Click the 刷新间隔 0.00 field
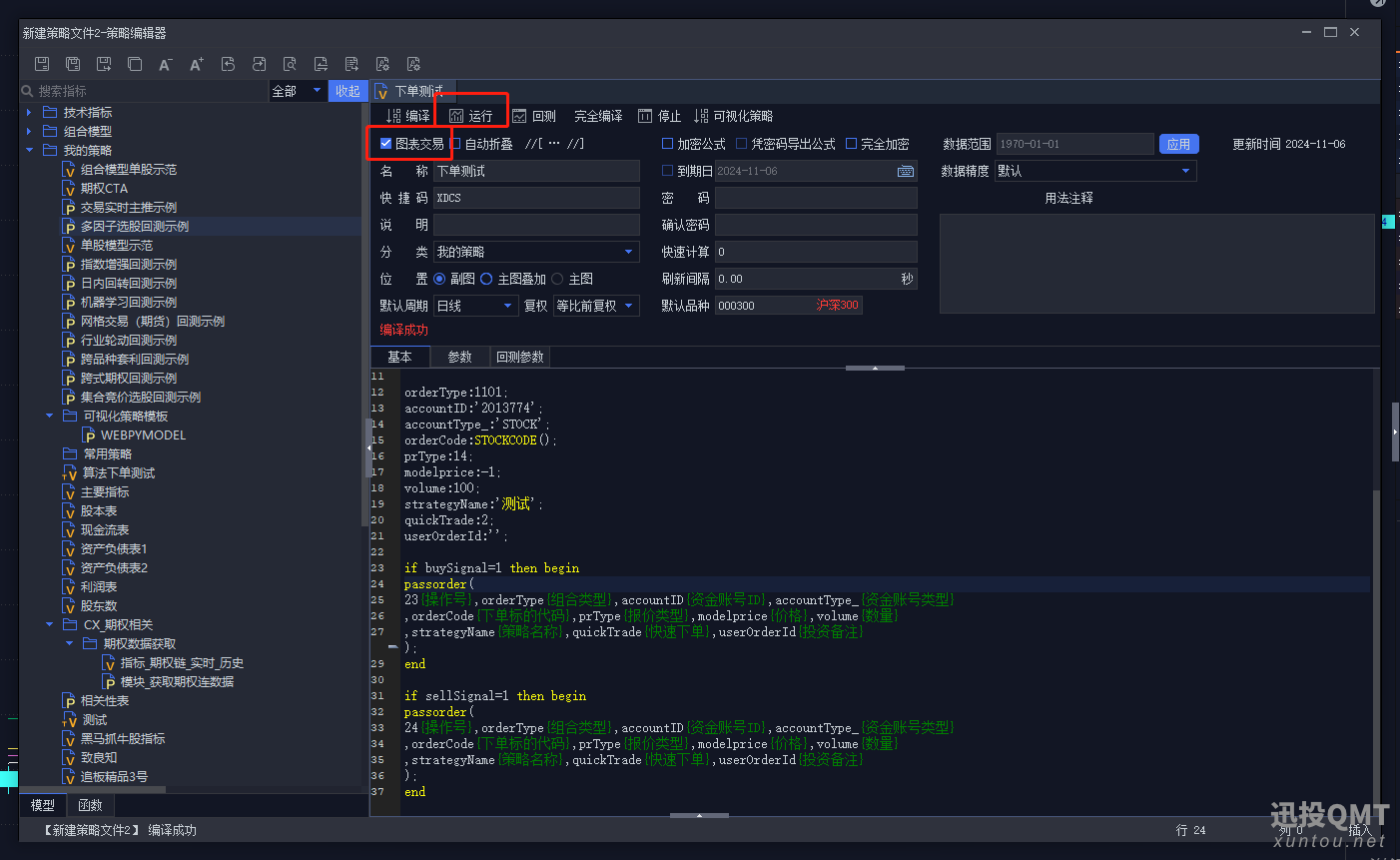This screenshot has width=1400, height=860. coord(816,279)
